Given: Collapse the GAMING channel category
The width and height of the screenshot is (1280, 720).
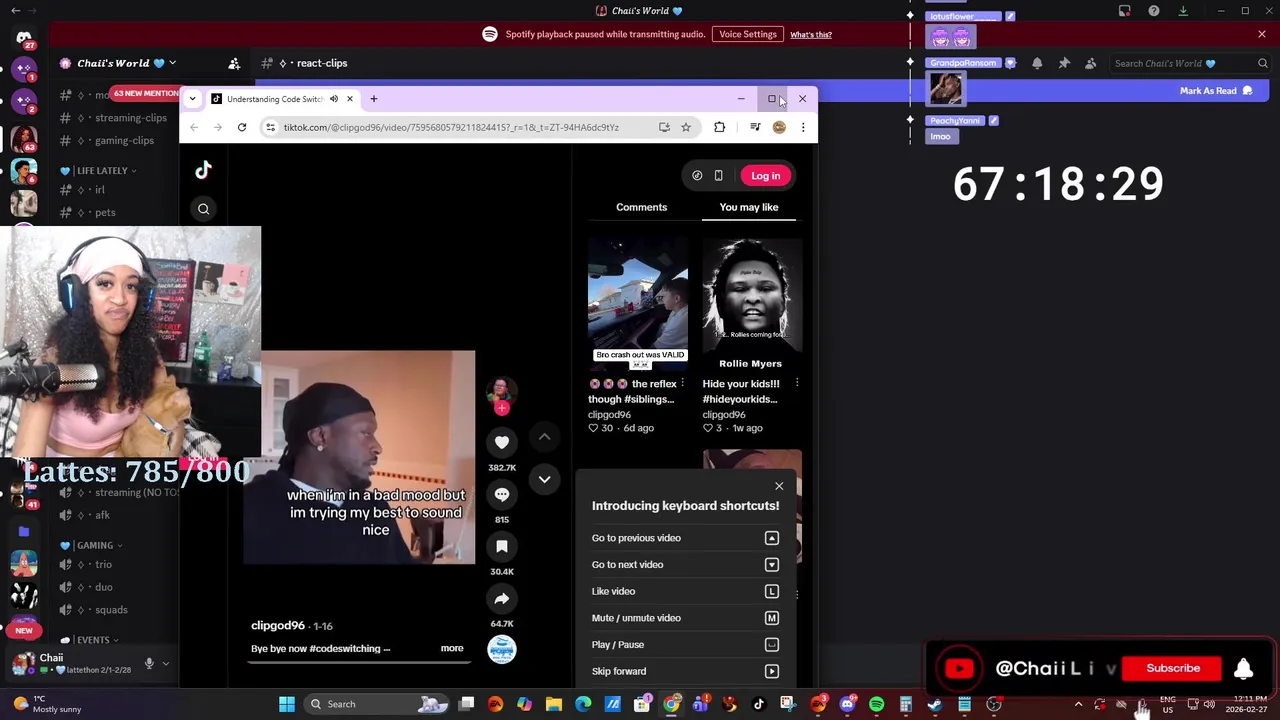Looking at the screenshot, I should click(91, 546).
